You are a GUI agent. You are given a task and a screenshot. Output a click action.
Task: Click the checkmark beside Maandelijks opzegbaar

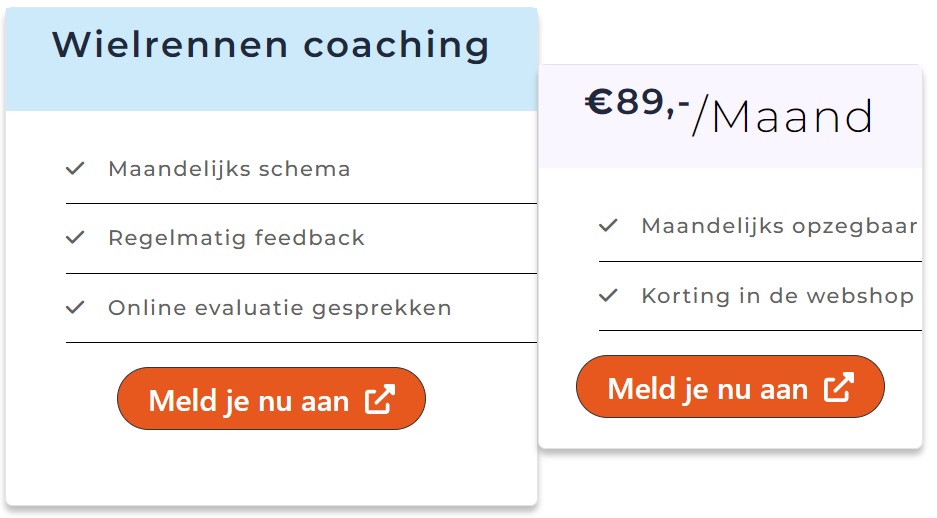point(608,226)
